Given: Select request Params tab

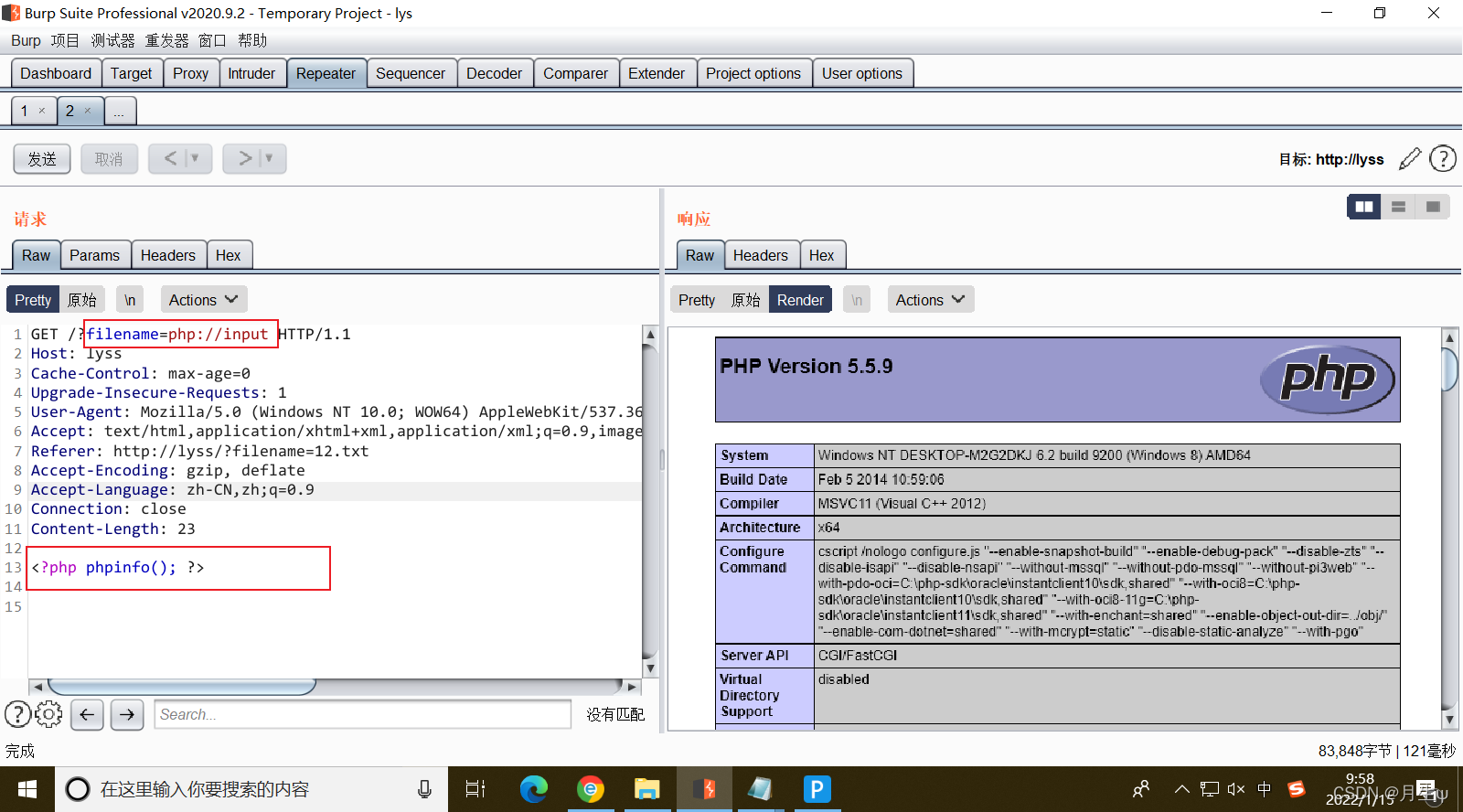Looking at the screenshot, I should [95, 255].
